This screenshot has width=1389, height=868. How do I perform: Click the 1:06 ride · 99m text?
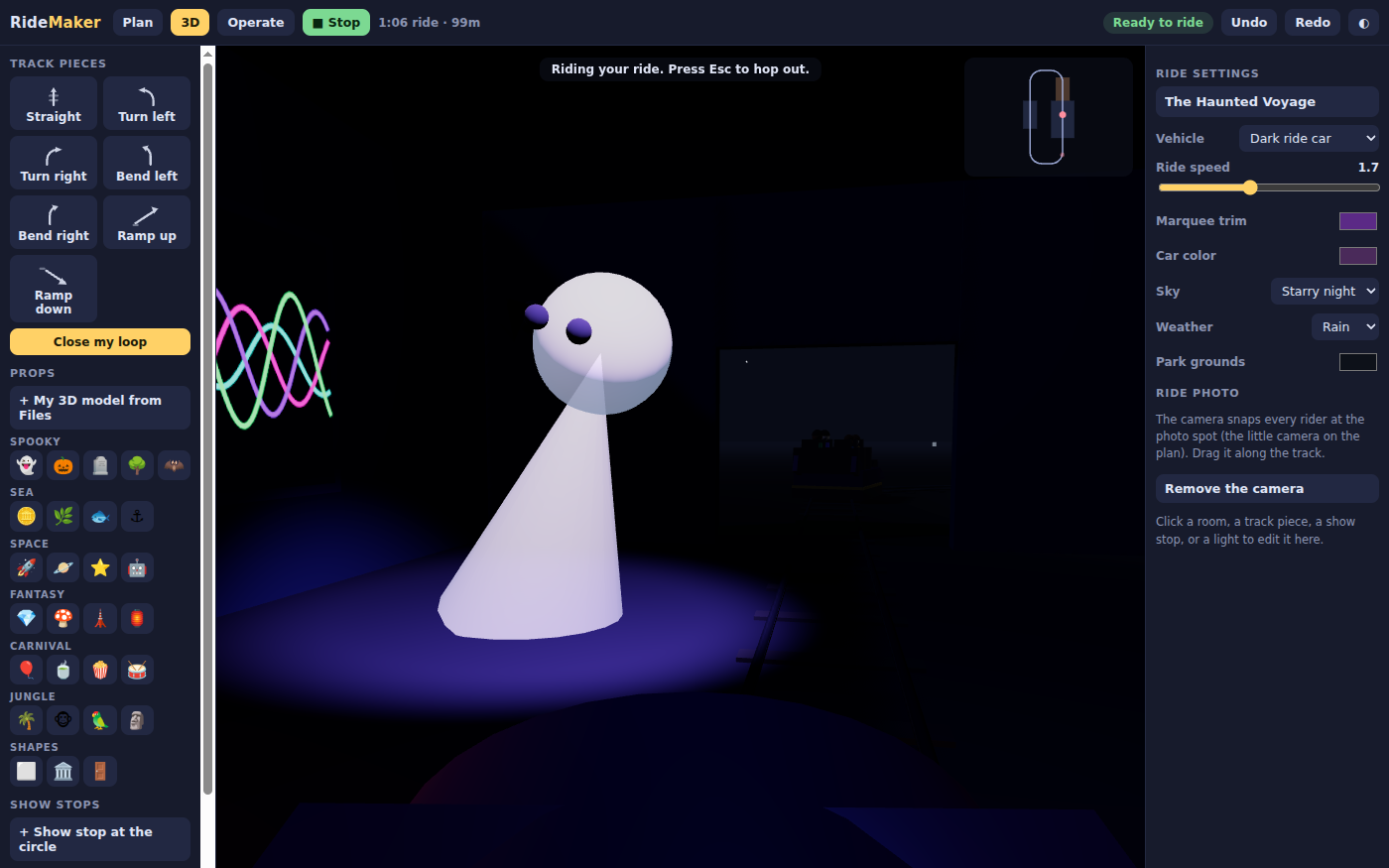tap(430, 23)
